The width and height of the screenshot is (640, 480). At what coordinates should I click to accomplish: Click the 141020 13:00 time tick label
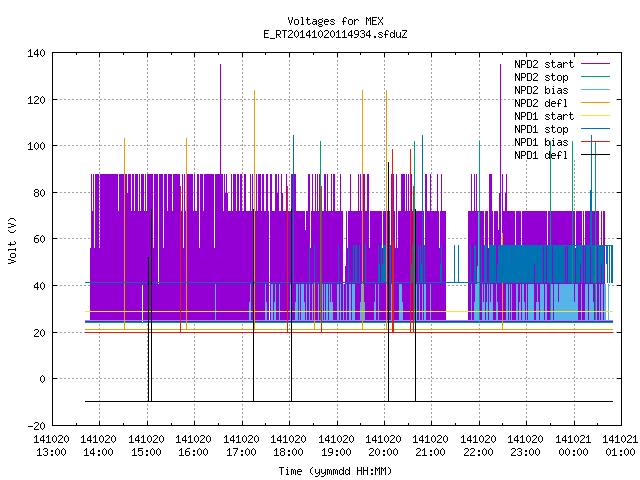point(51,446)
